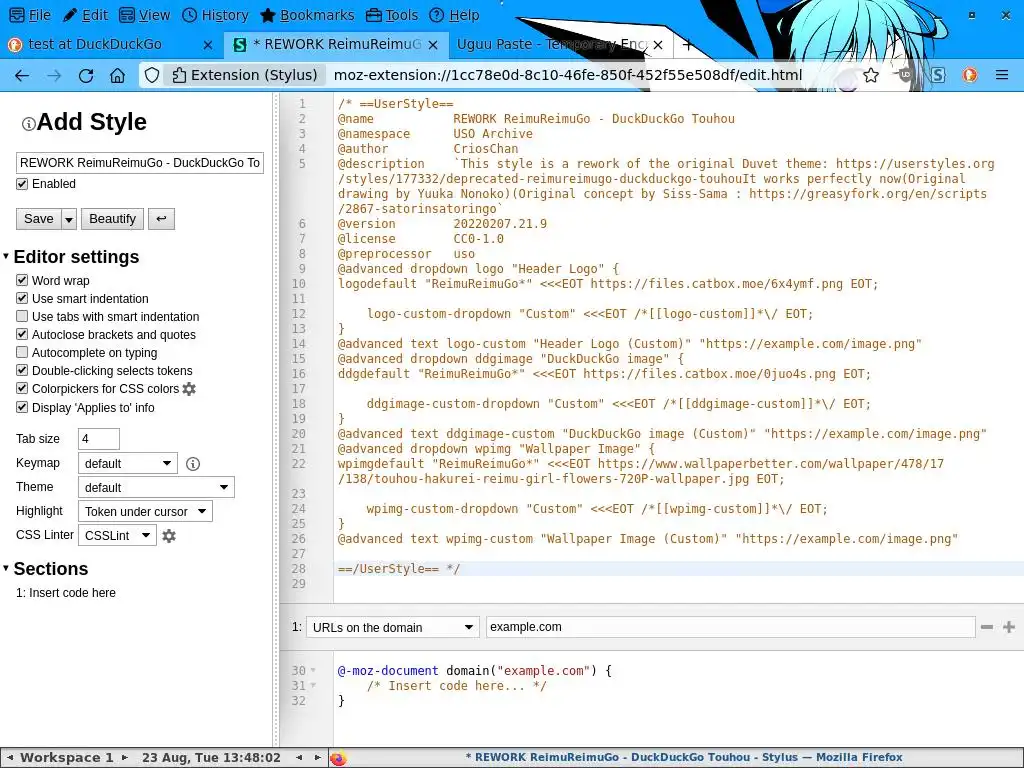The height and width of the screenshot is (768, 1024).
Task: Open the File menu
Action: [30, 15]
